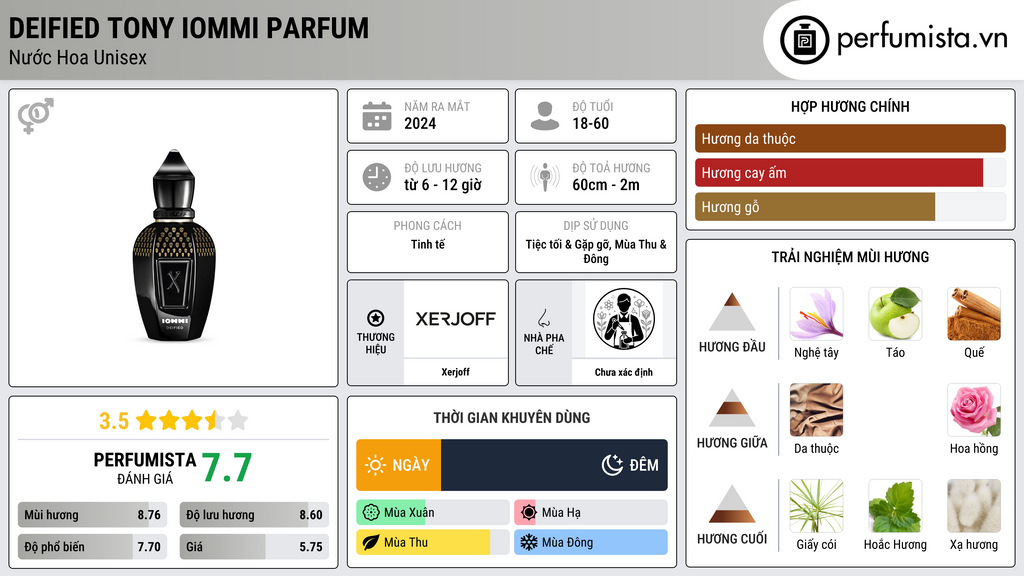Click the Giá 5.75 score bar
Viewport: 1024px width, 576px height.
254,547
